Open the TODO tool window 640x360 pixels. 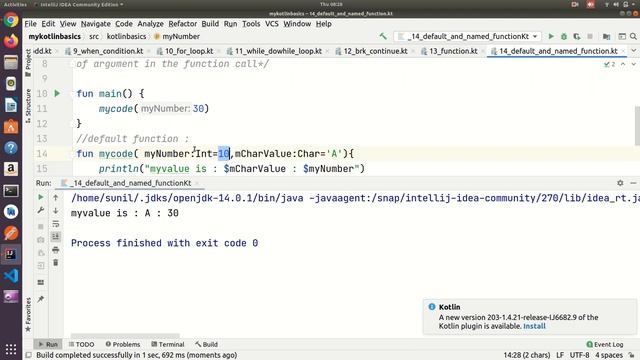81,344
